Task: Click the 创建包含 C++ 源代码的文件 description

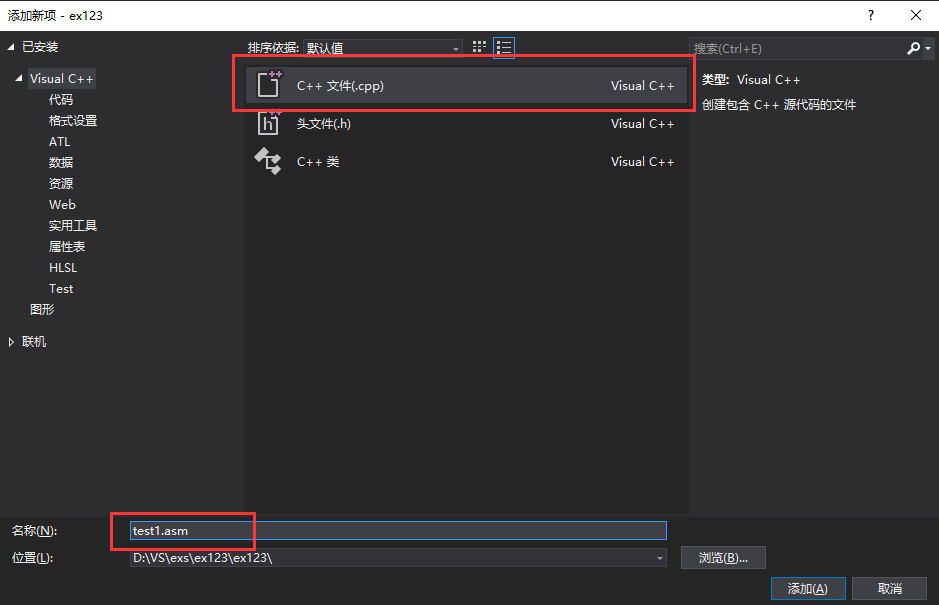Action: pyautogui.click(x=779, y=105)
